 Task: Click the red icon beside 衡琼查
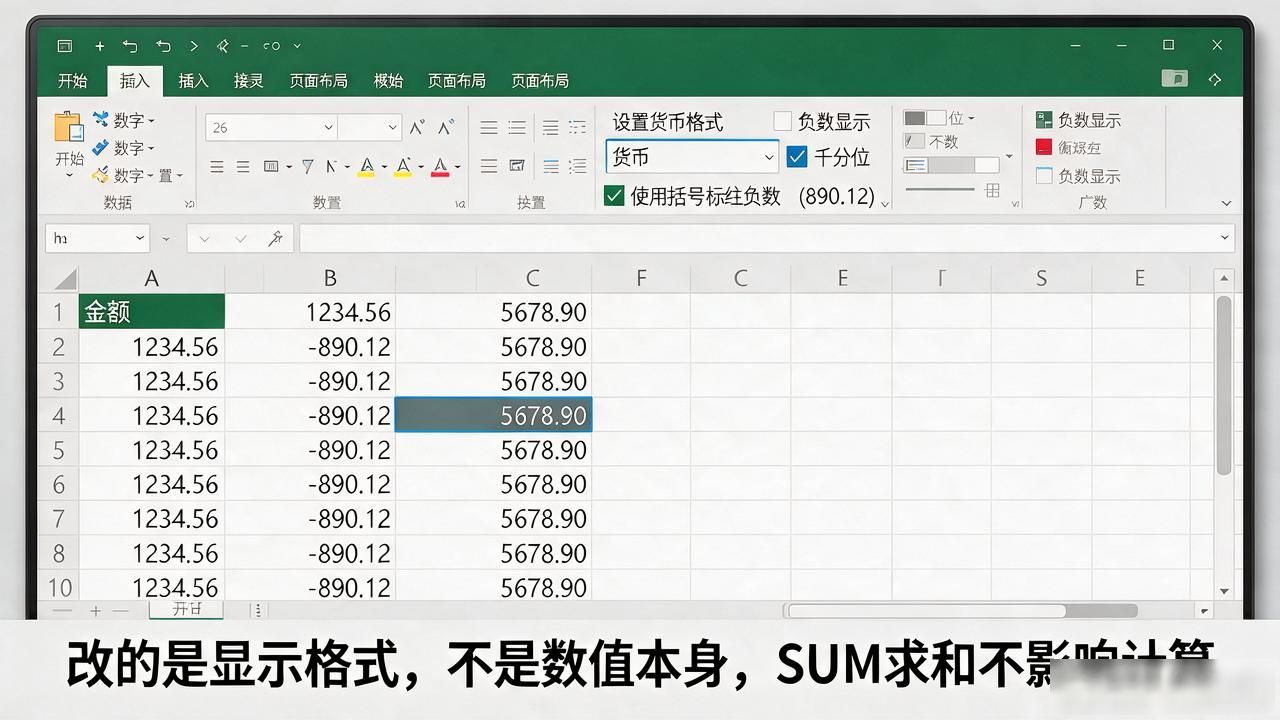tap(1044, 147)
